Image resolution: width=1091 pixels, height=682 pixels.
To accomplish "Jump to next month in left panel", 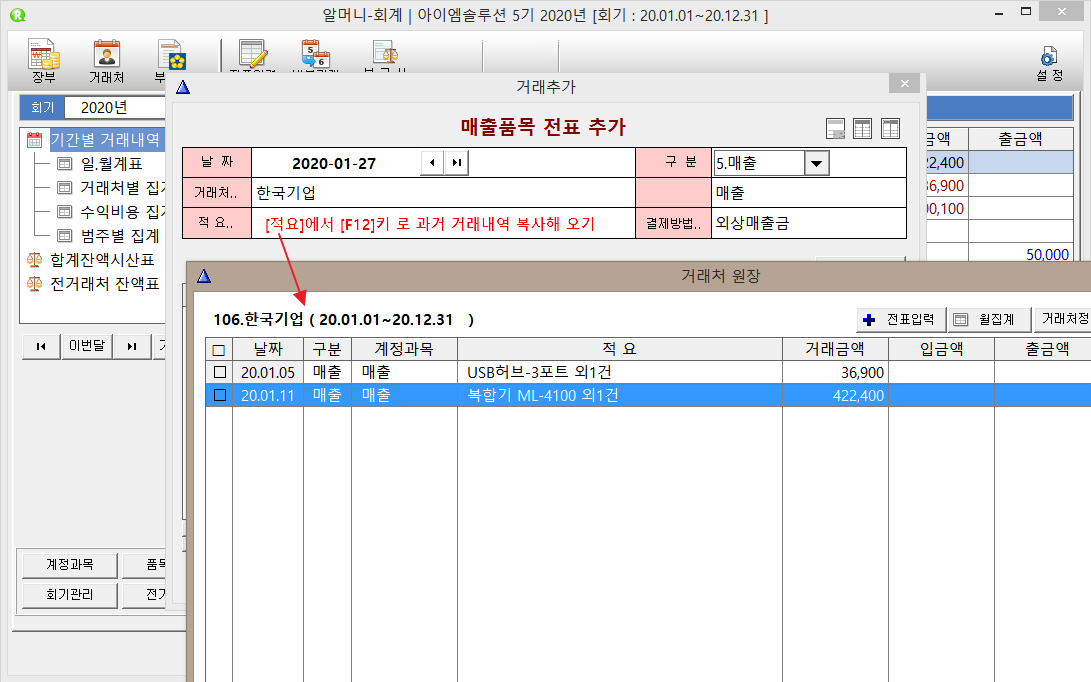I will [132, 346].
